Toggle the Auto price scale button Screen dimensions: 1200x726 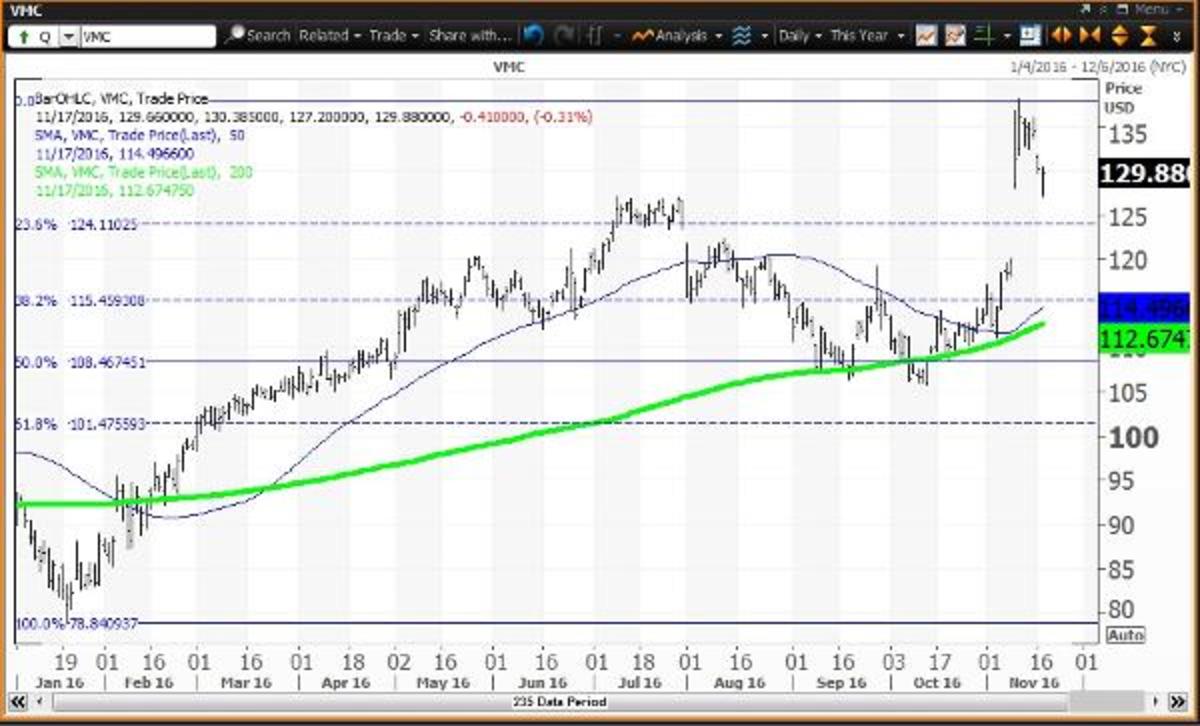click(x=1126, y=635)
